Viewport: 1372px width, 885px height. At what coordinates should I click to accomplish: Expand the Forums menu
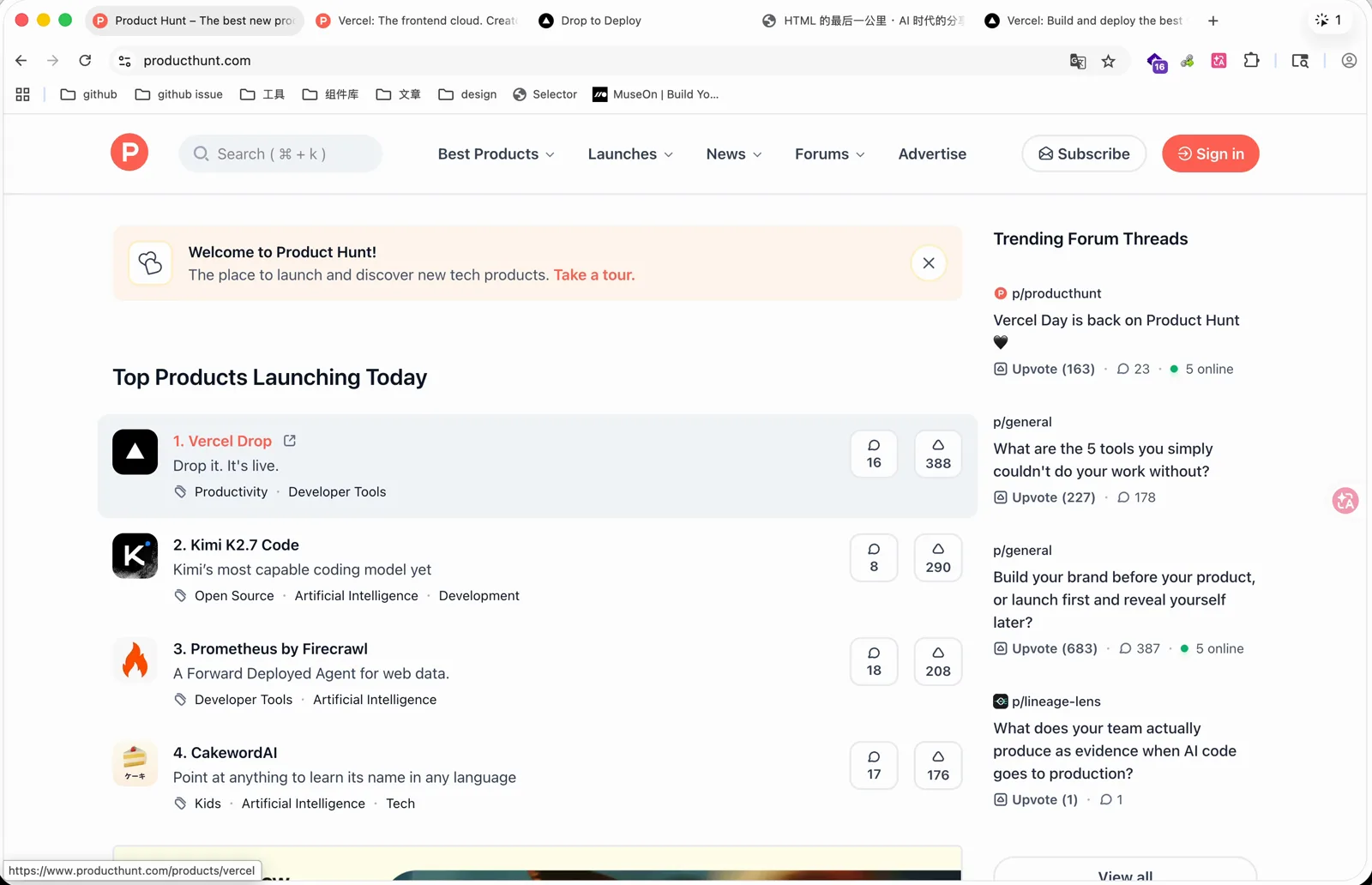[829, 154]
